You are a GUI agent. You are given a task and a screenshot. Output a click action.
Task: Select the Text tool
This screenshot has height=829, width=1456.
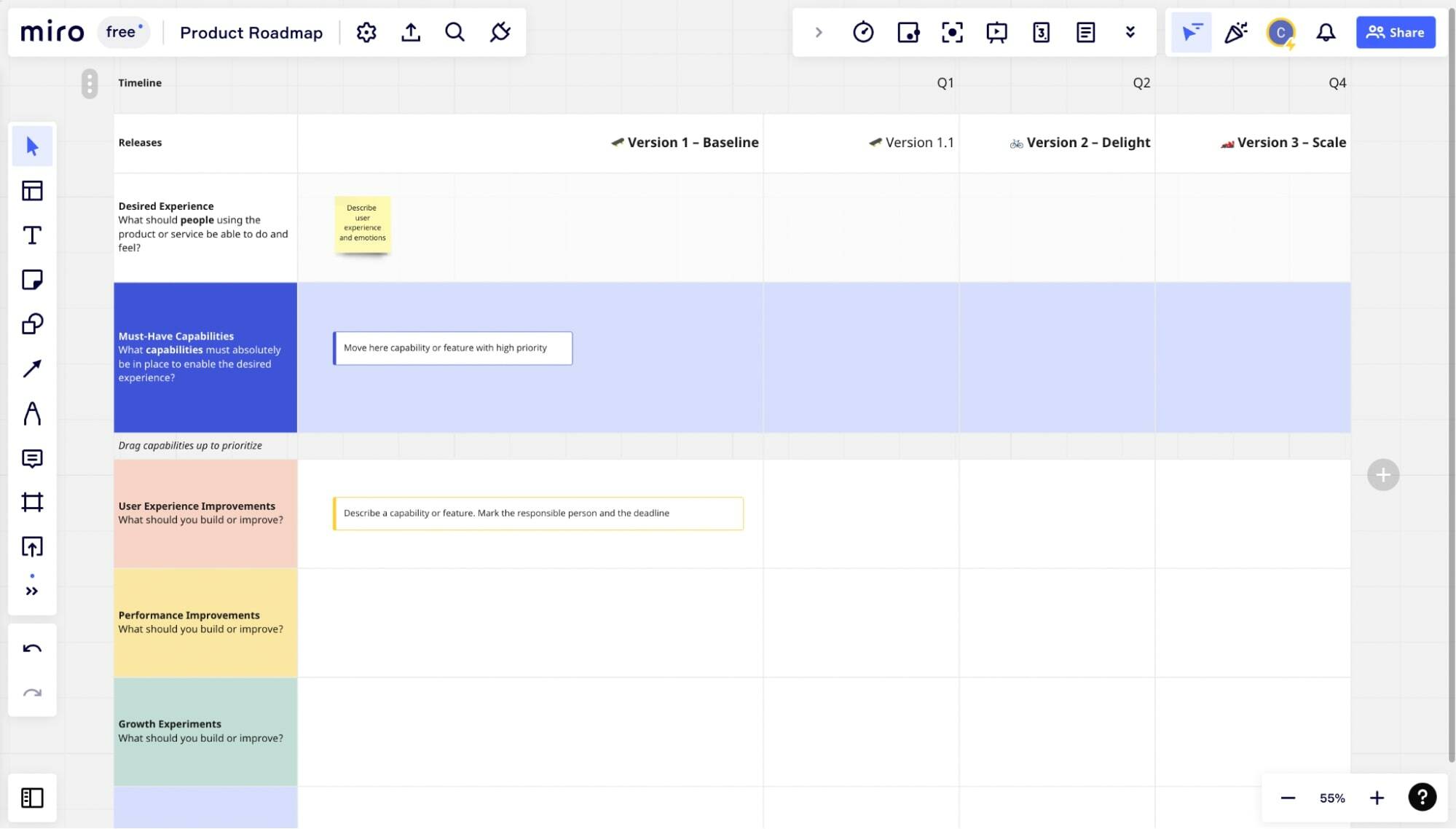point(32,235)
